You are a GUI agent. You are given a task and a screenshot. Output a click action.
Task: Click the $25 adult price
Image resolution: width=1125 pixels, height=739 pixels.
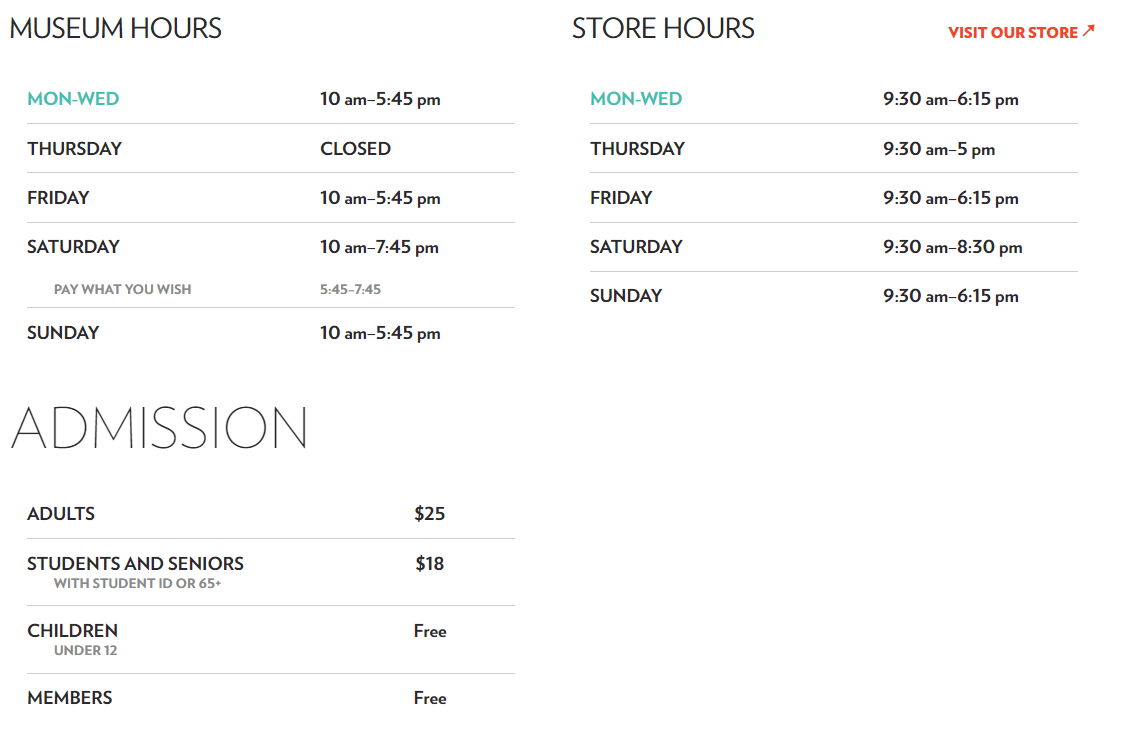(x=429, y=514)
